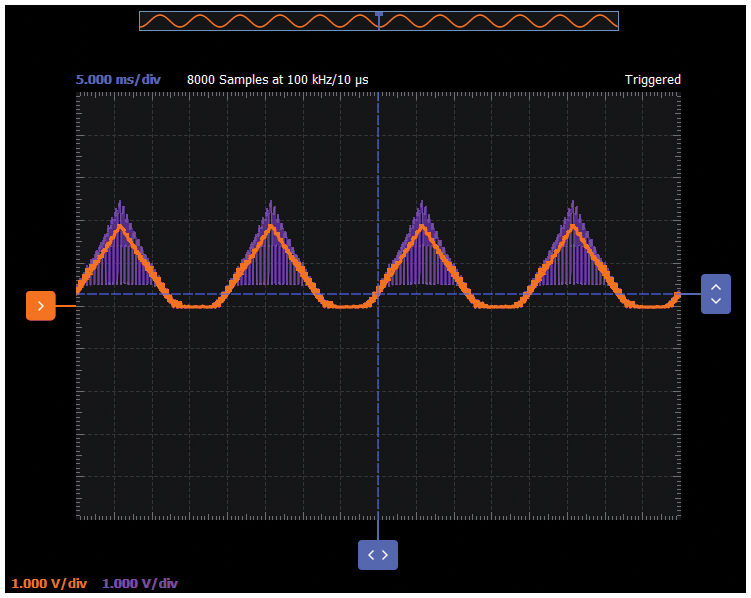The image size is (751, 598).
Task: Click the right arrow on the horizontal position handle
Action: coord(385,554)
